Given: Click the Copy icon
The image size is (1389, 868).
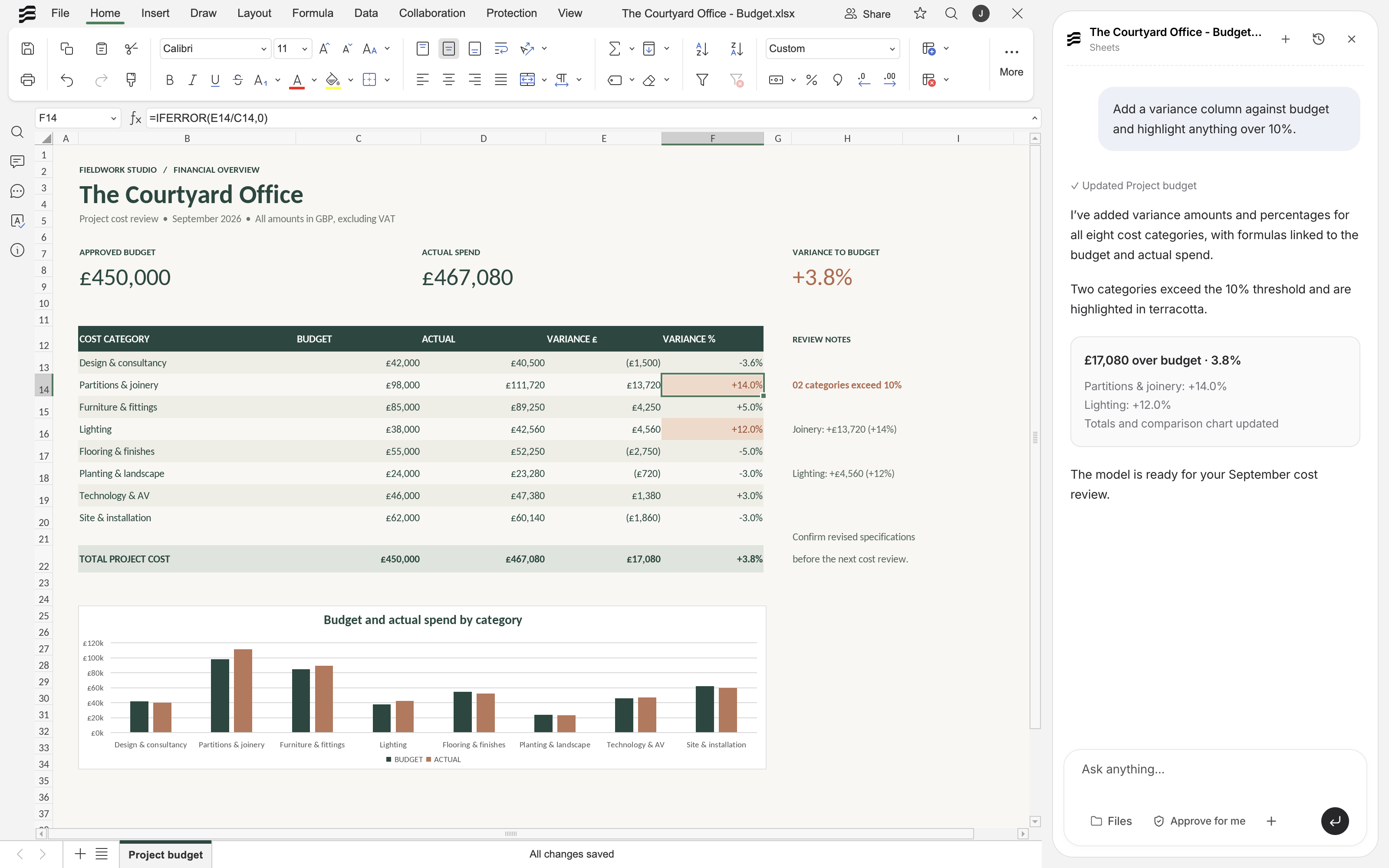Looking at the screenshot, I should [x=66, y=49].
